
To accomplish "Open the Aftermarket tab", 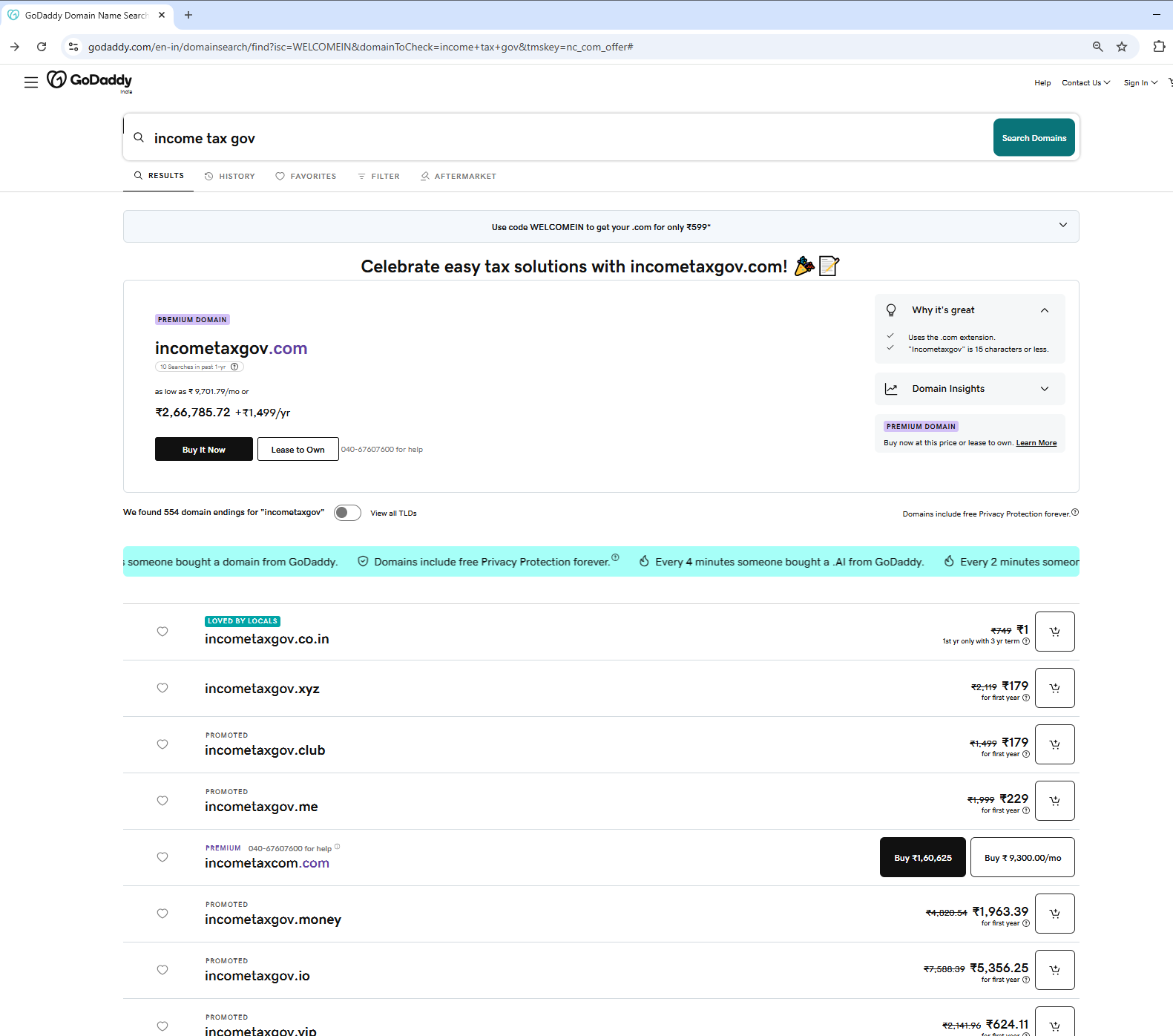I will (459, 177).
